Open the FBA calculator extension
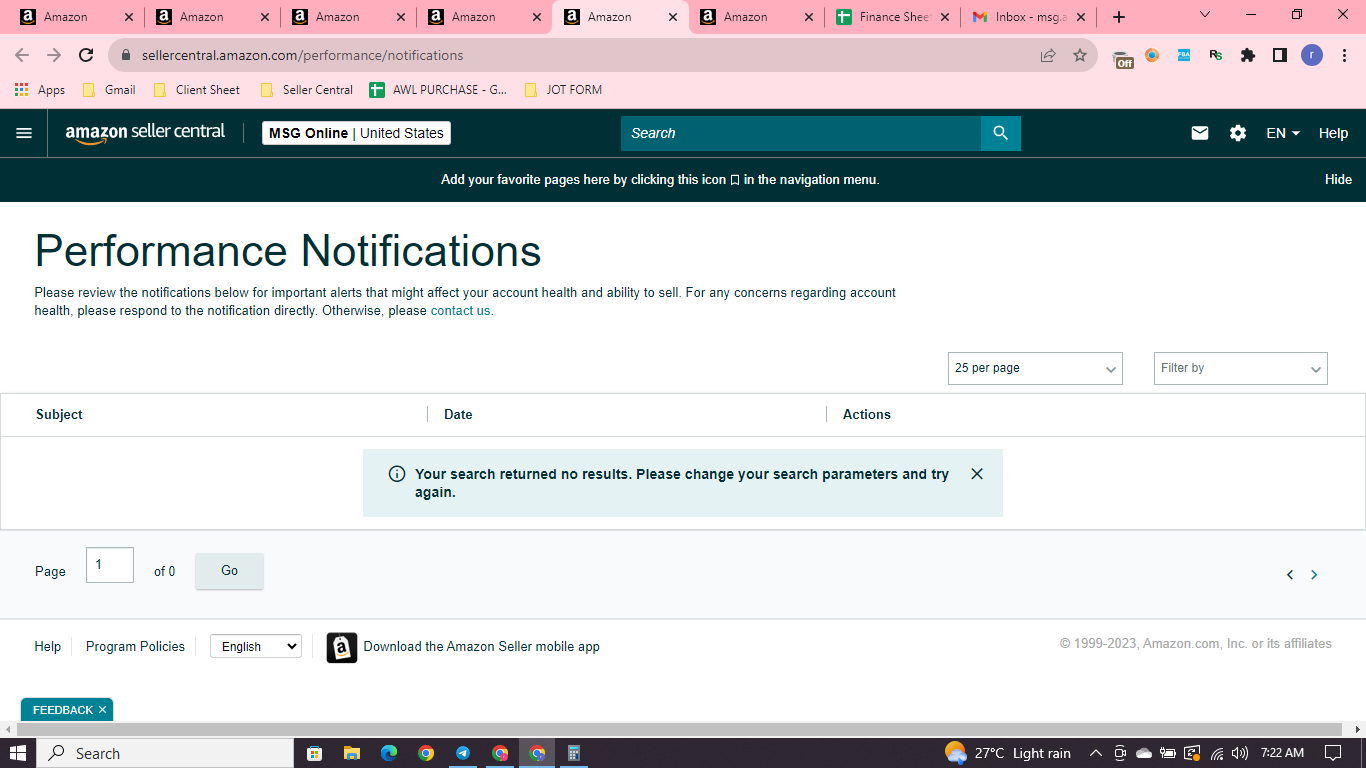The height and width of the screenshot is (768, 1366). [x=1184, y=55]
